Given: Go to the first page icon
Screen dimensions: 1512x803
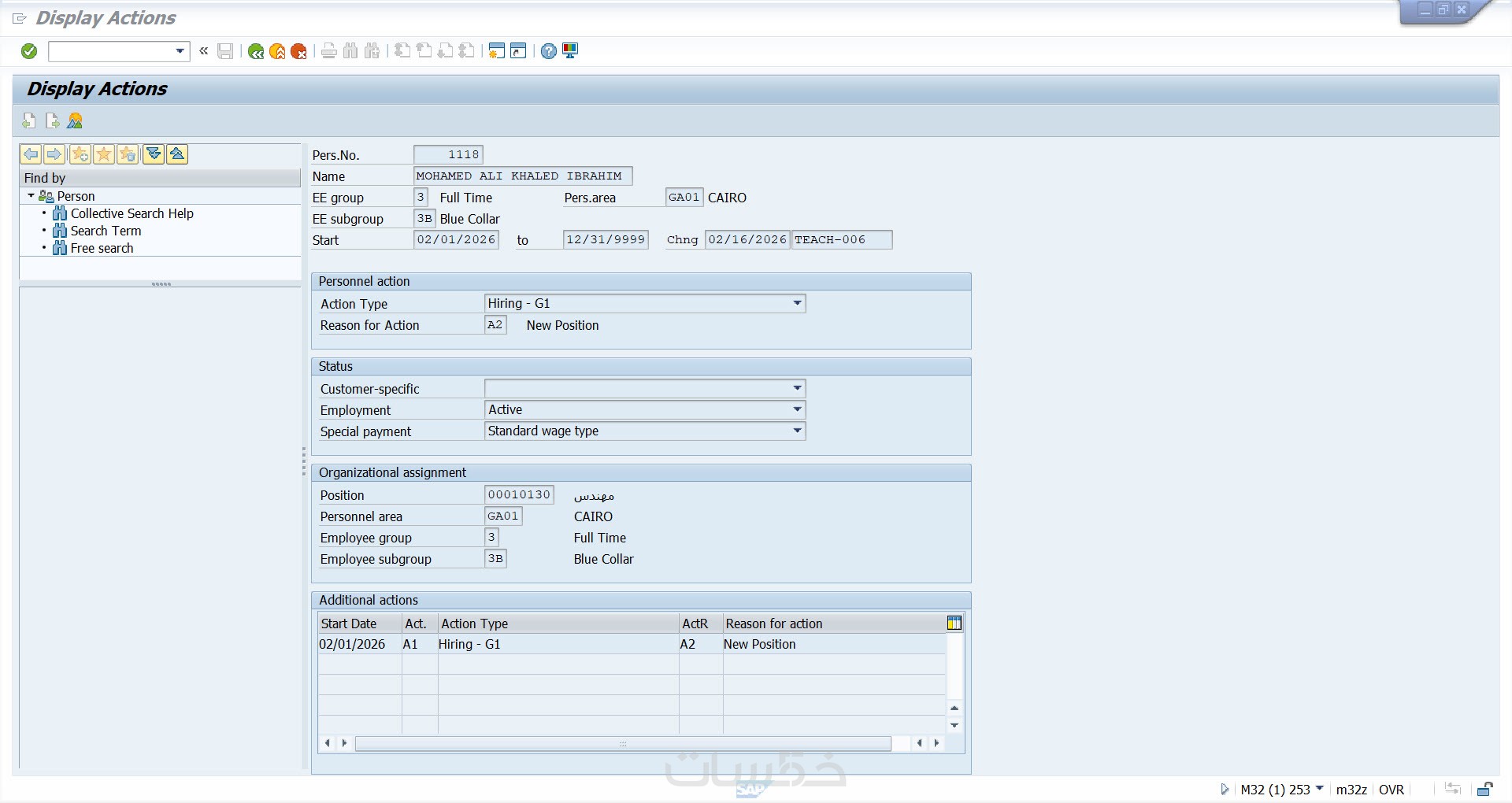Looking at the screenshot, I should coord(402,51).
